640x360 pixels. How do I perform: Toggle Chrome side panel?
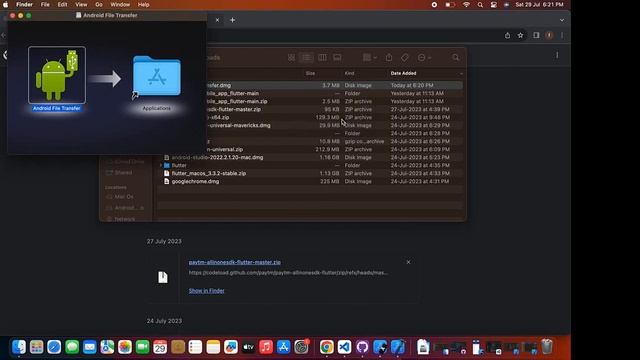coord(536,36)
